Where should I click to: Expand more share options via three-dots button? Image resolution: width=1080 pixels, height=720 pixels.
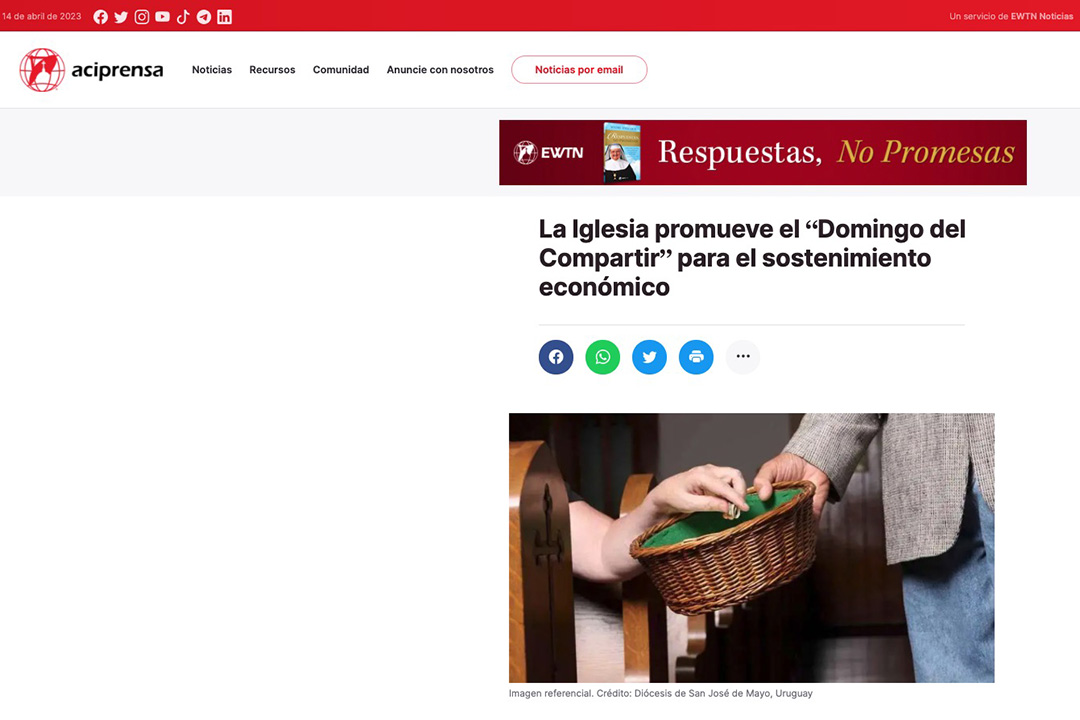[x=743, y=357]
